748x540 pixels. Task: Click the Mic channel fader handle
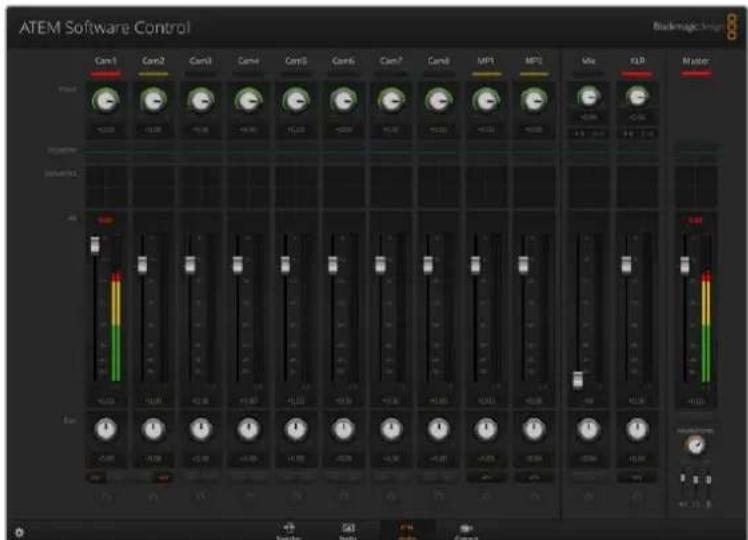pos(578,380)
